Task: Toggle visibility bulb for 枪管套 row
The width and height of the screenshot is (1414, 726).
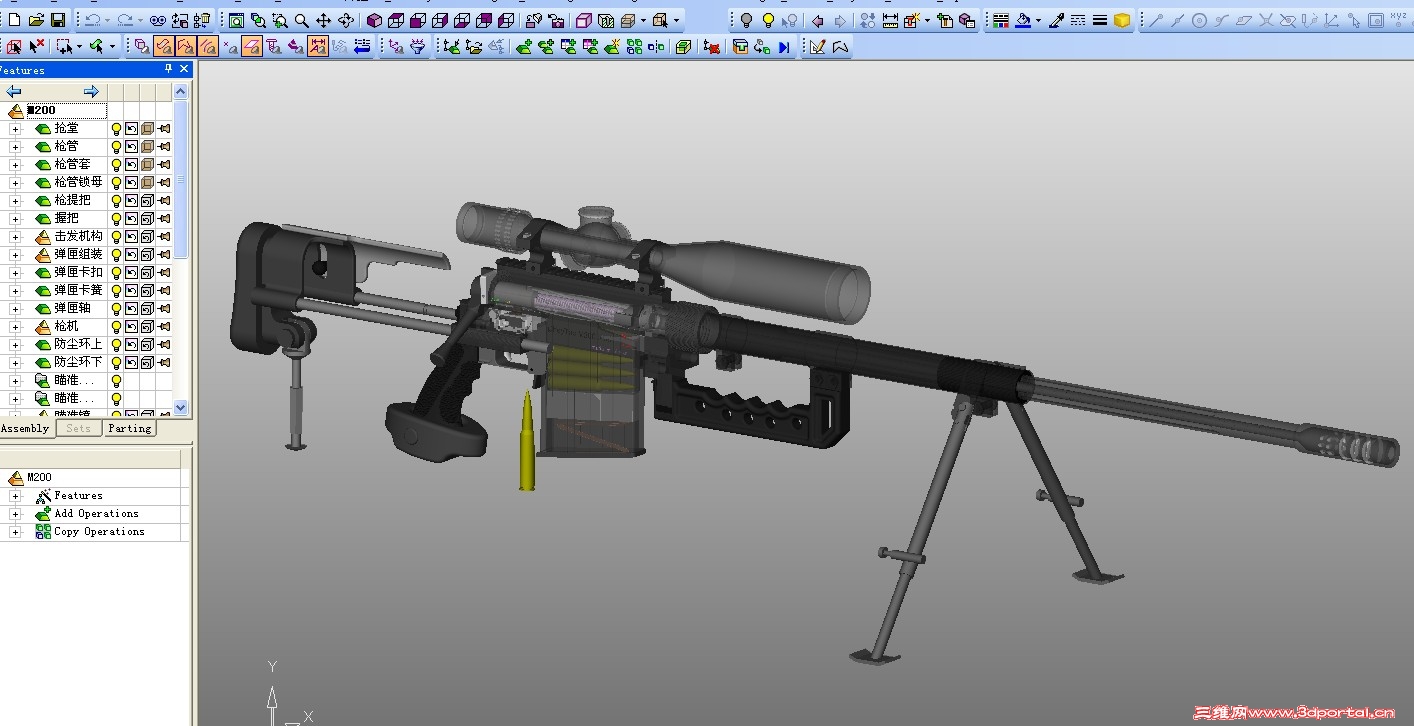Action: [116, 165]
